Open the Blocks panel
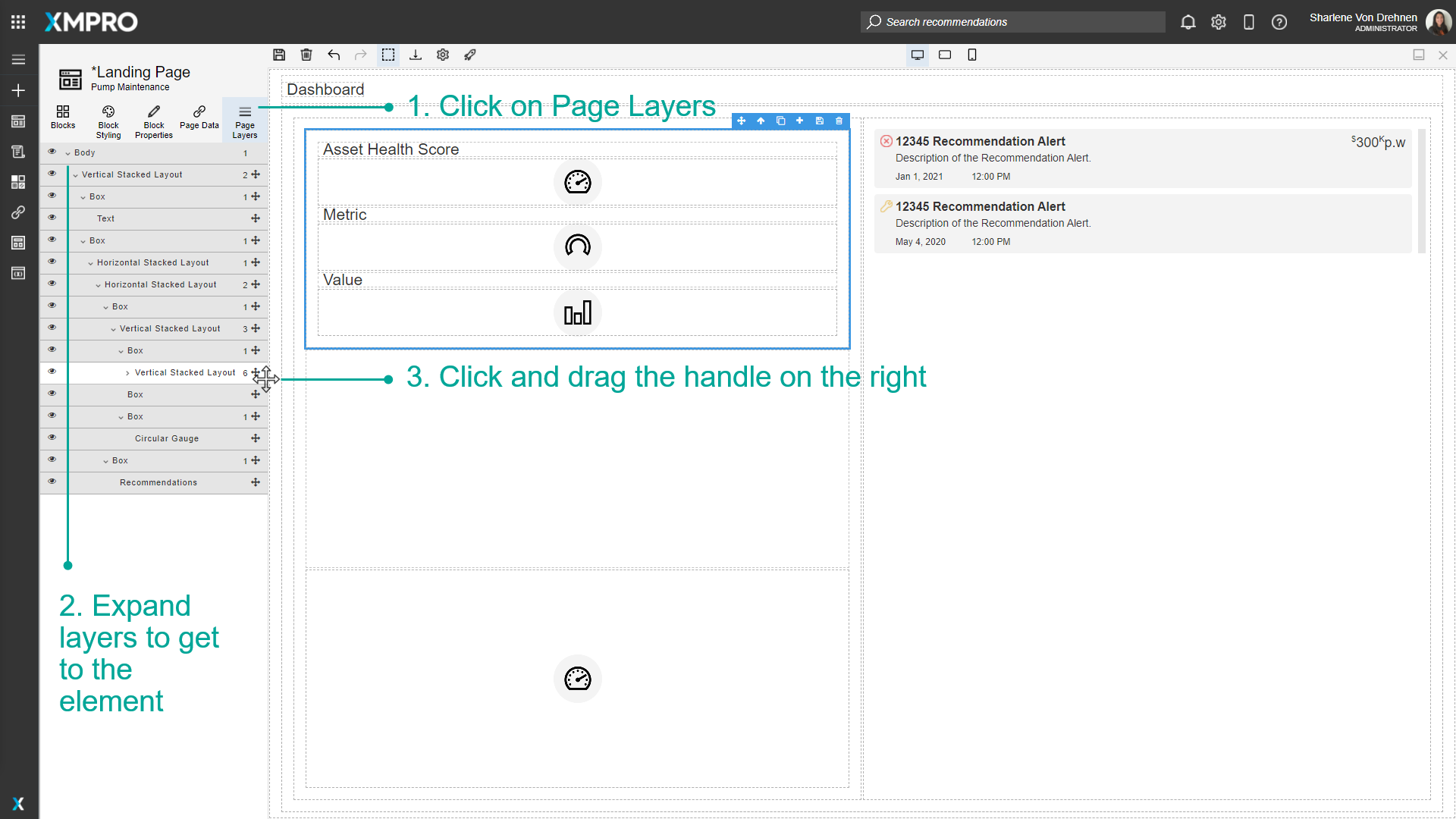This screenshot has height=819, width=1456. click(63, 120)
